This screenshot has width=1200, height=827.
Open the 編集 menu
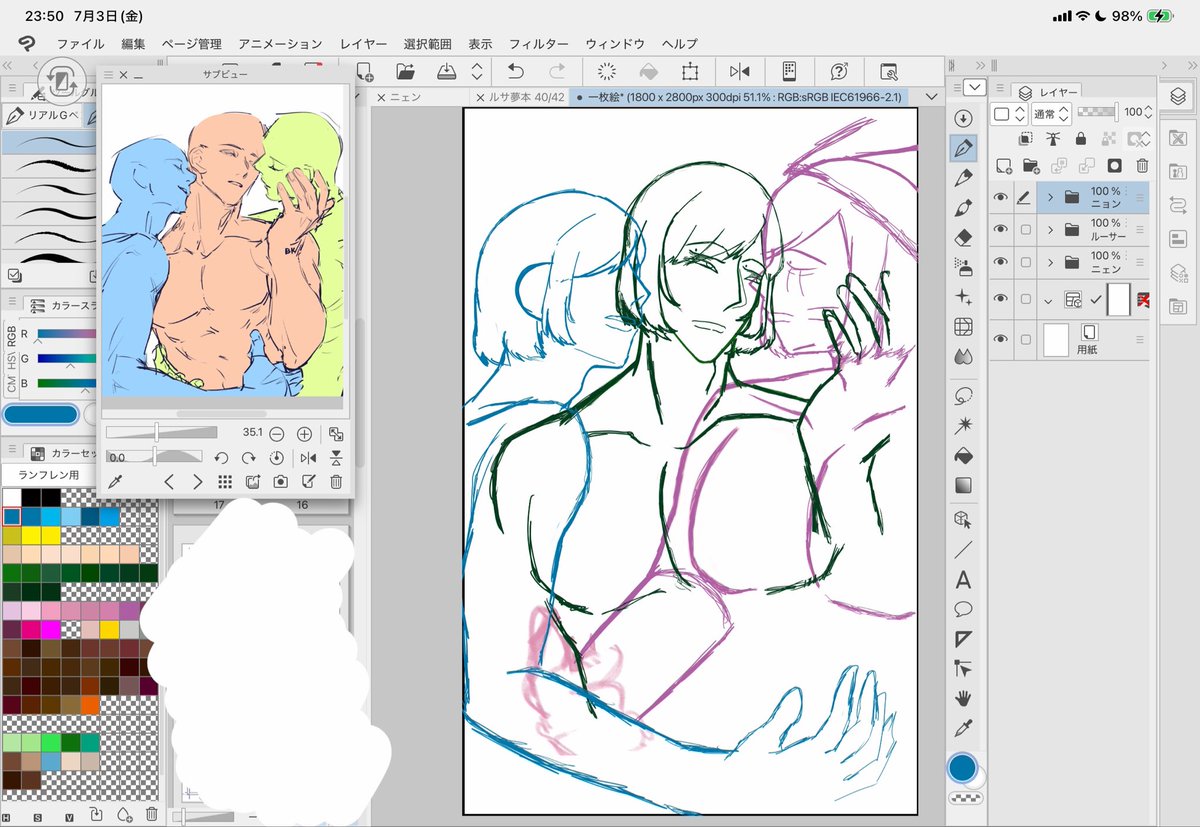point(133,44)
